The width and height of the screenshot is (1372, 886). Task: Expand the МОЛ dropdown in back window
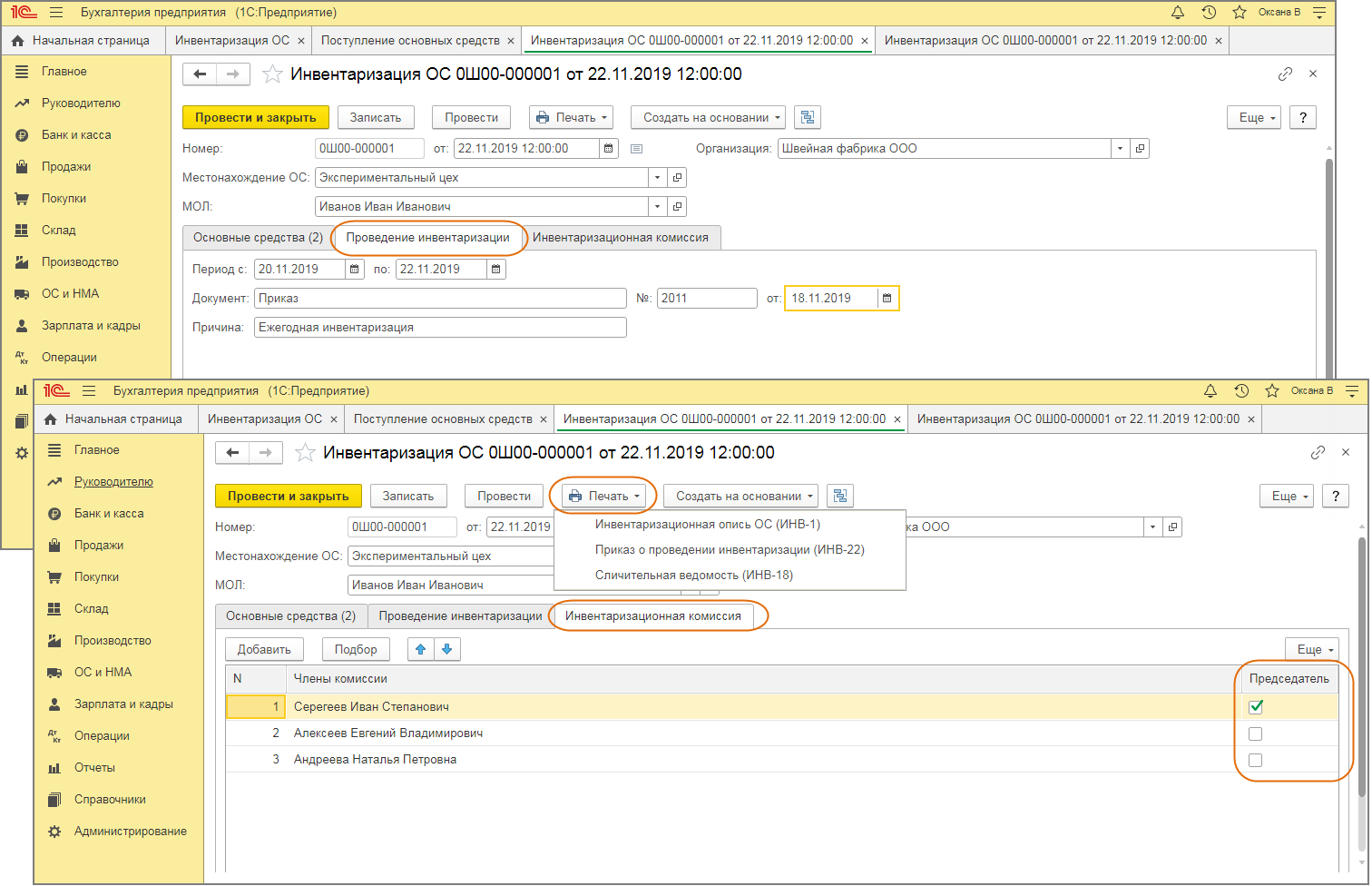tap(658, 206)
